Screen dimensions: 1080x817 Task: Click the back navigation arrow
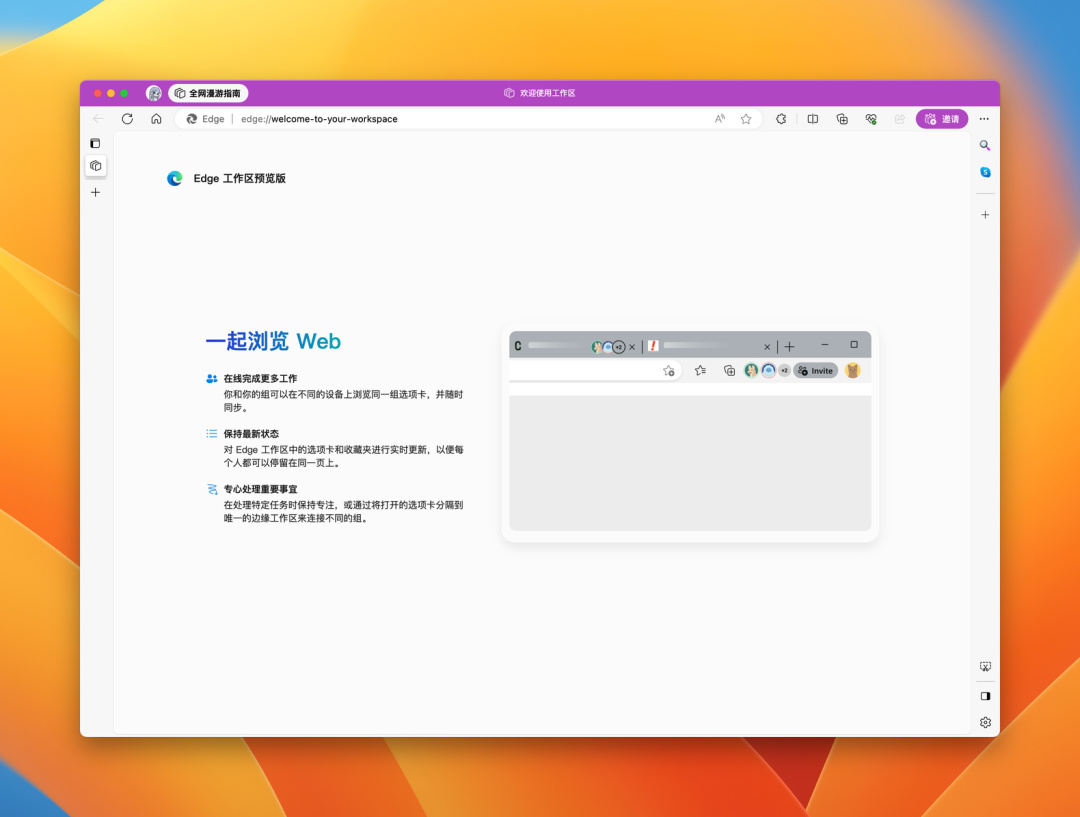[x=98, y=118]
